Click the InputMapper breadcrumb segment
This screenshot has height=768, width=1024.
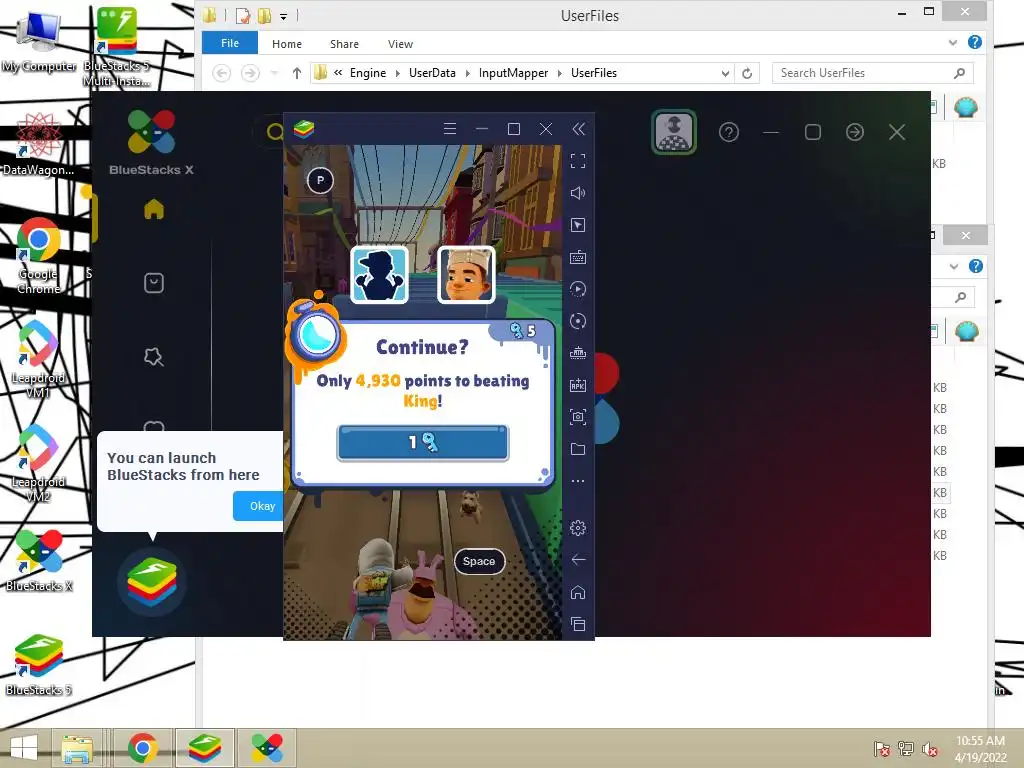tap(513, 73)
